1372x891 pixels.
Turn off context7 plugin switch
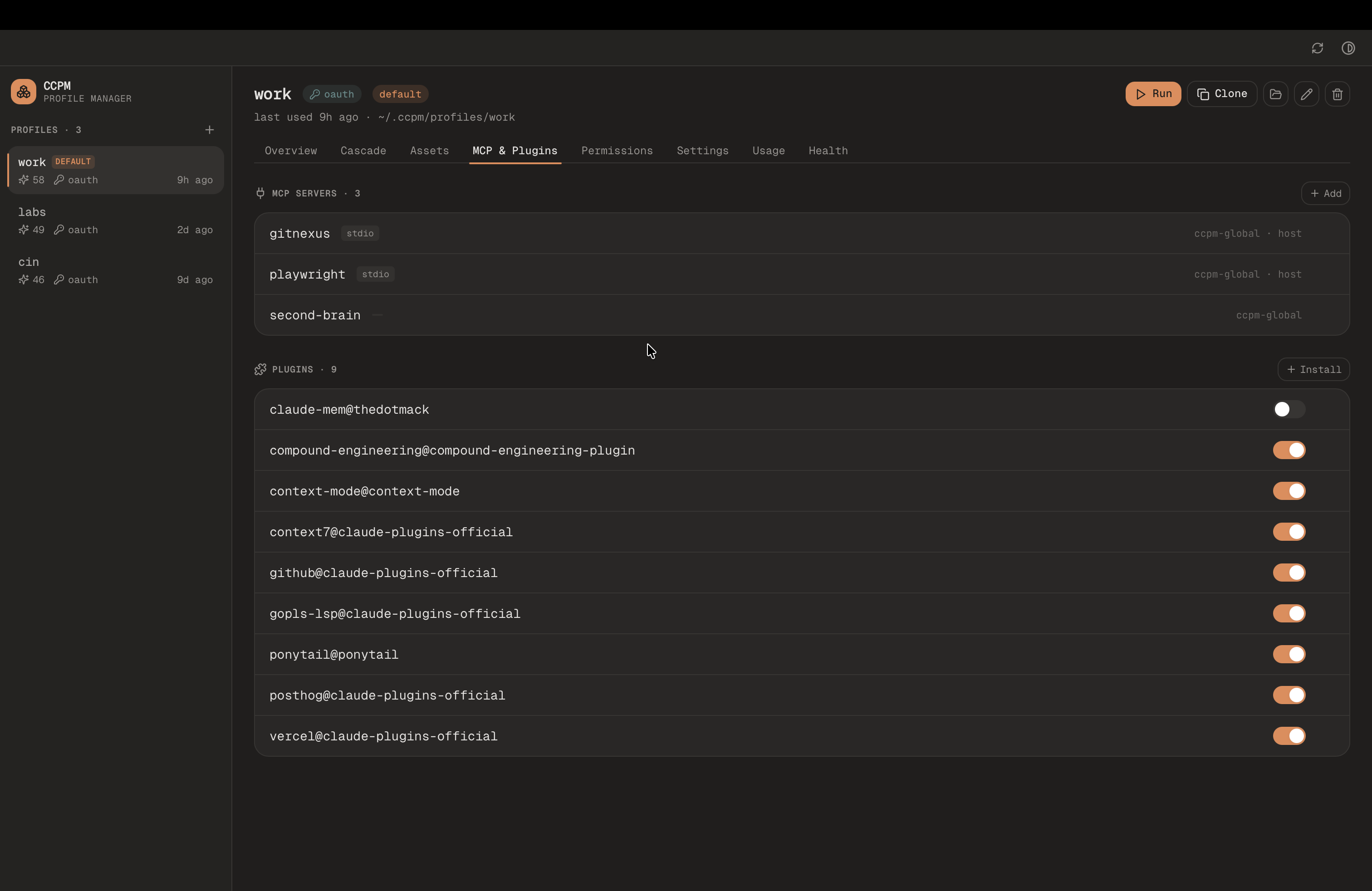click(x=1289, y=532)
